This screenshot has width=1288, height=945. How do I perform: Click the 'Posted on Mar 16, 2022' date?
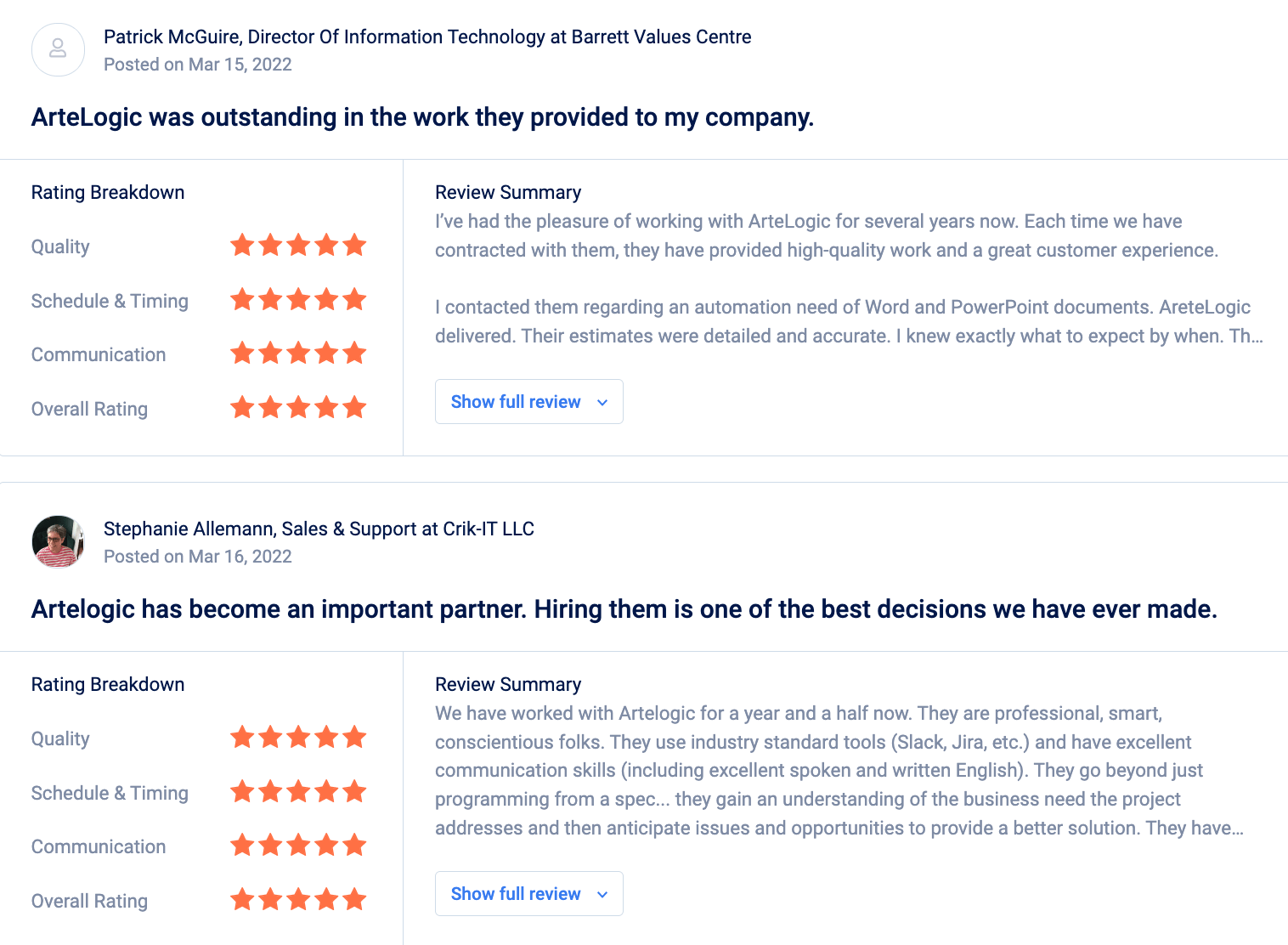click(x=197, y=557)
